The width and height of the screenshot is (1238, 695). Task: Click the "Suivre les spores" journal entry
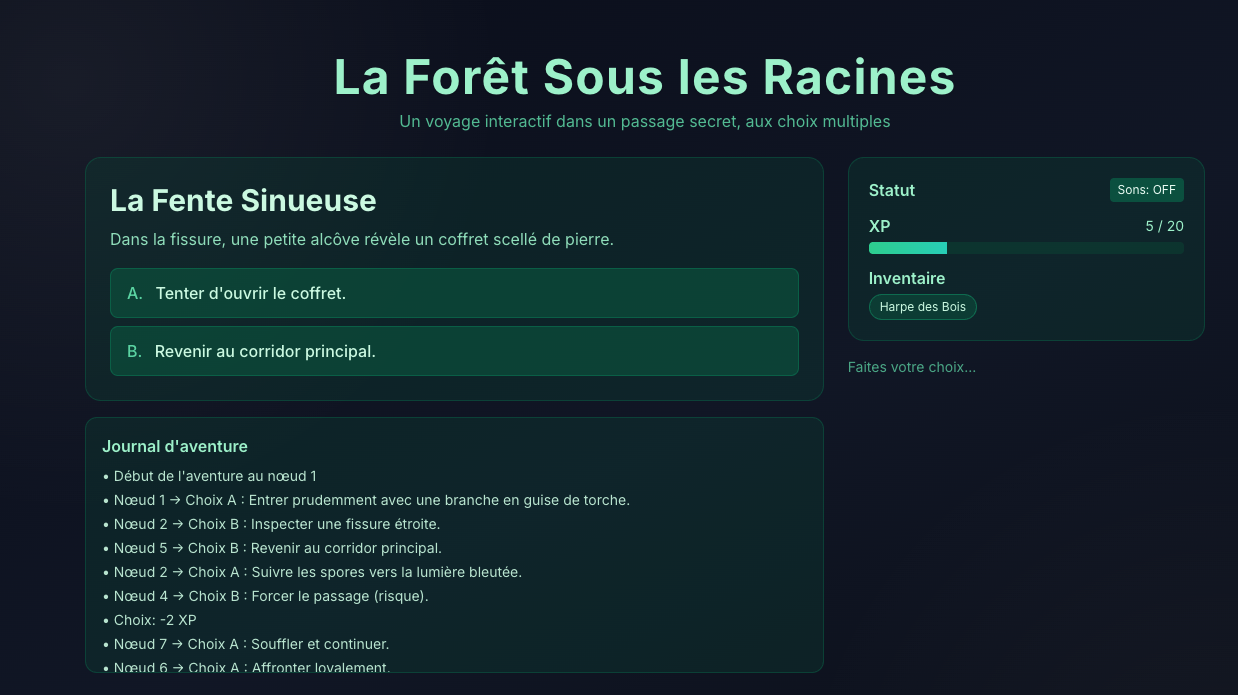click(x=317, y=572)
